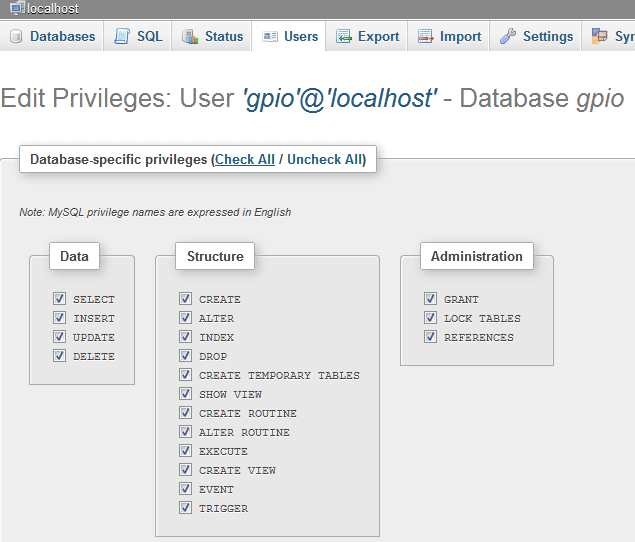This screenshot has width=635, height=542.
Task: Click the 'gpio'@'localhost' user link in heading
Action: (x=340, y=99)
